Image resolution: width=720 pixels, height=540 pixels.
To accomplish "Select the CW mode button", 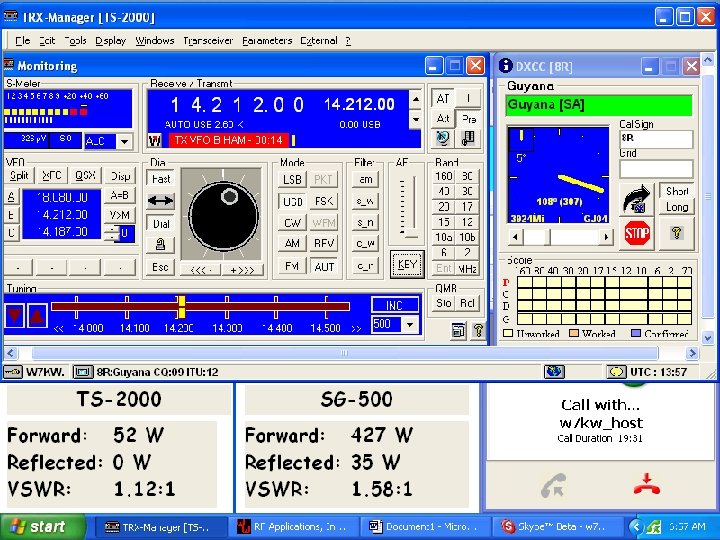I will (x=292, y=223).
